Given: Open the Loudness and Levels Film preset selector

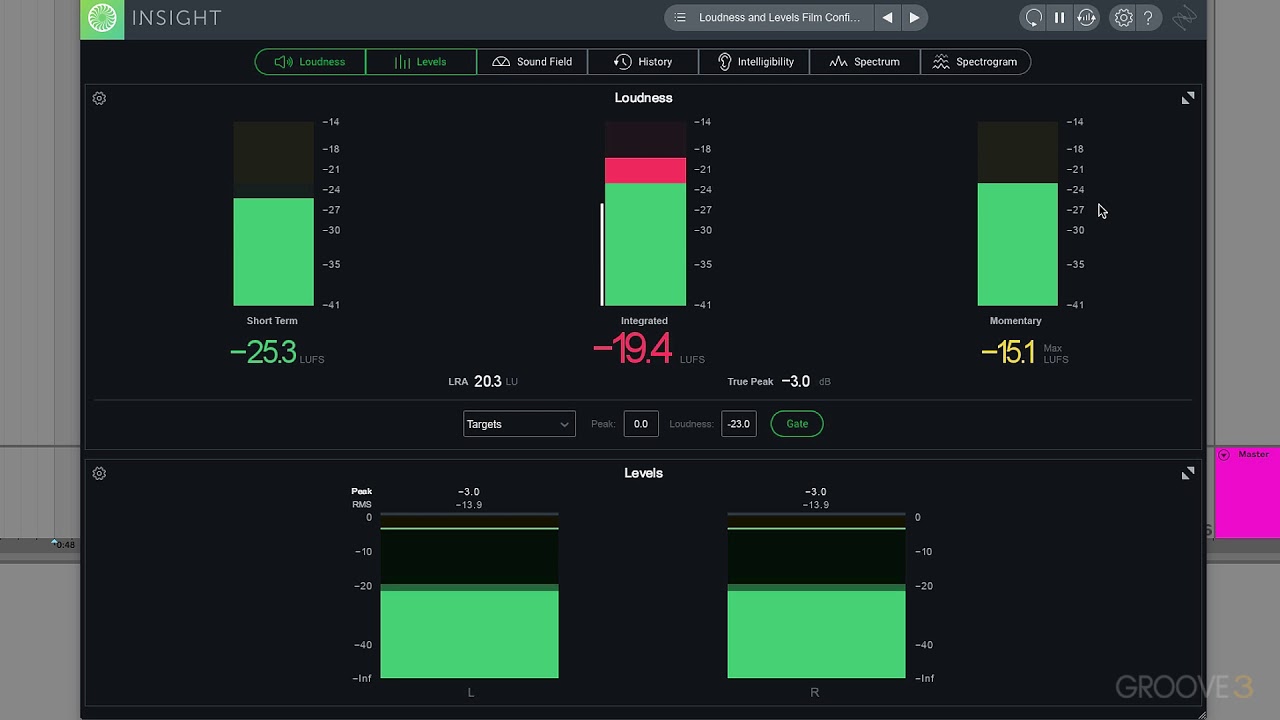Looking at the screenshot, I should (x=779, y=18).
